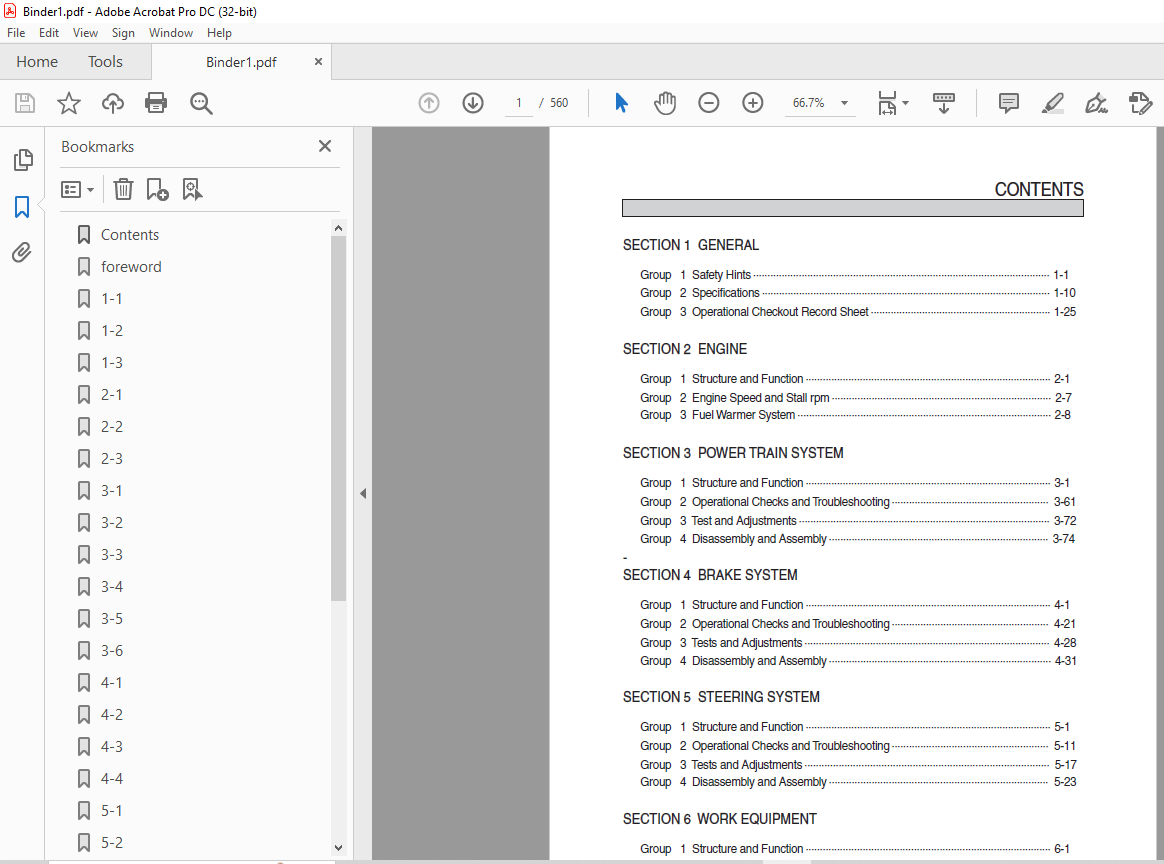Jump to bookmark 4-4

click(x=112, y=779)
